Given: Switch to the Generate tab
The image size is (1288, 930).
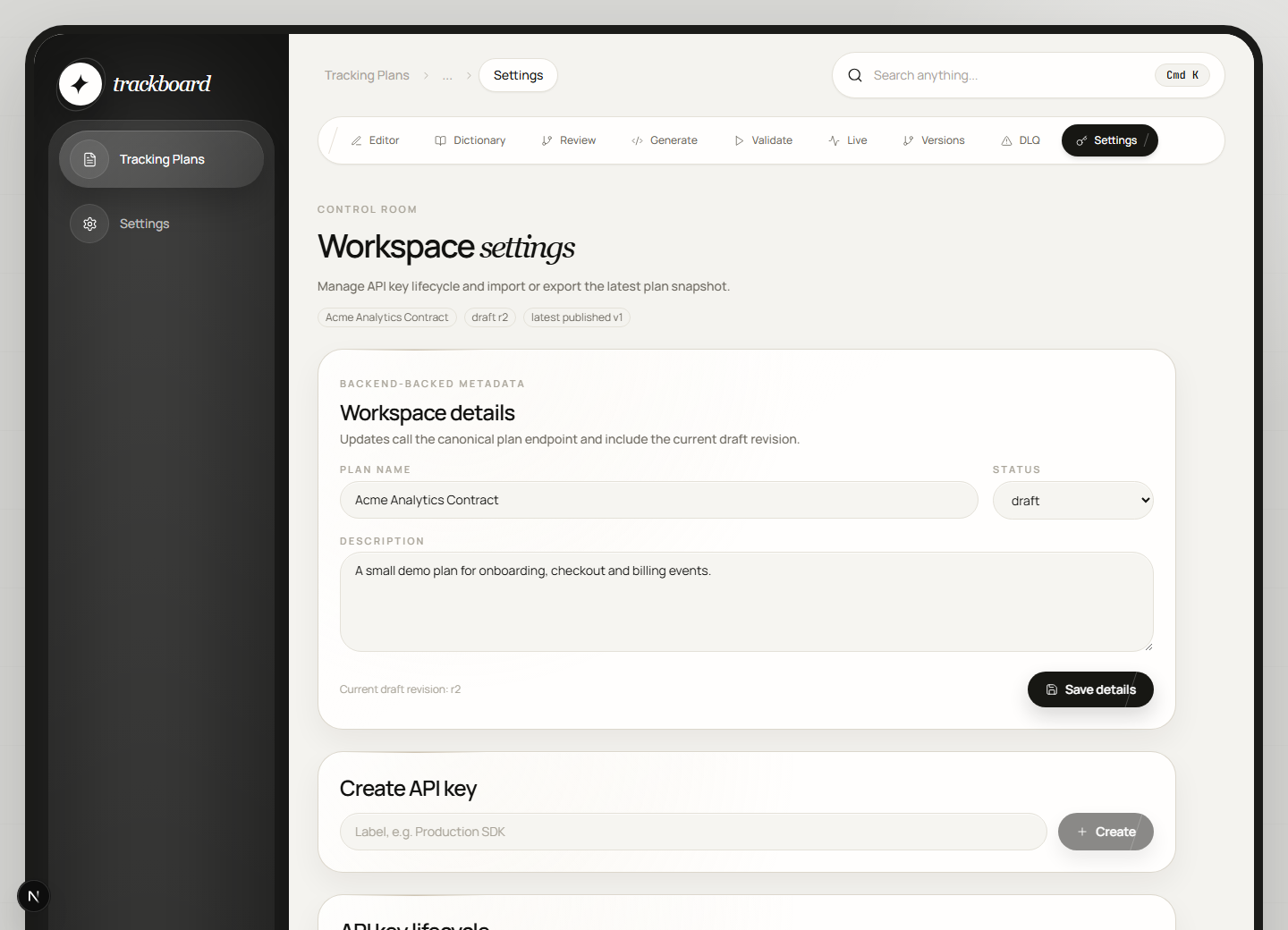Looking at the screenshot, I should click(x=665, y=140).
